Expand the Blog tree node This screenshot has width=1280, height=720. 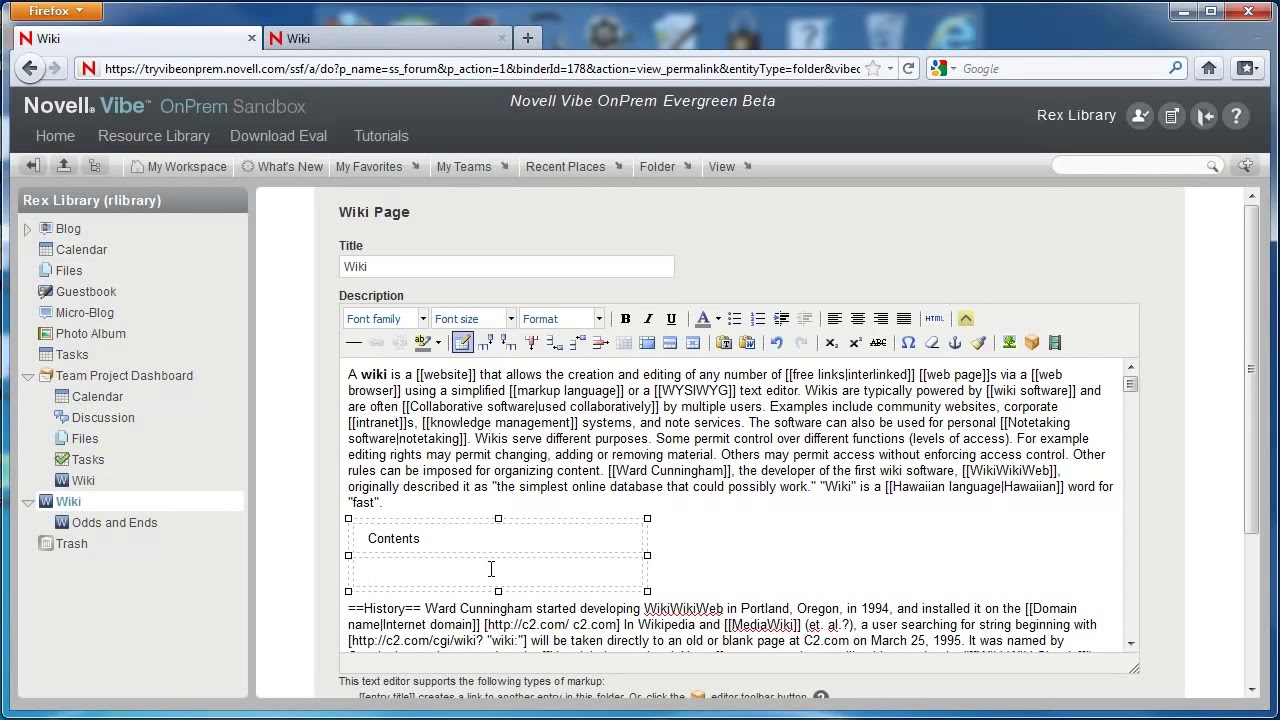coord(28,229)
